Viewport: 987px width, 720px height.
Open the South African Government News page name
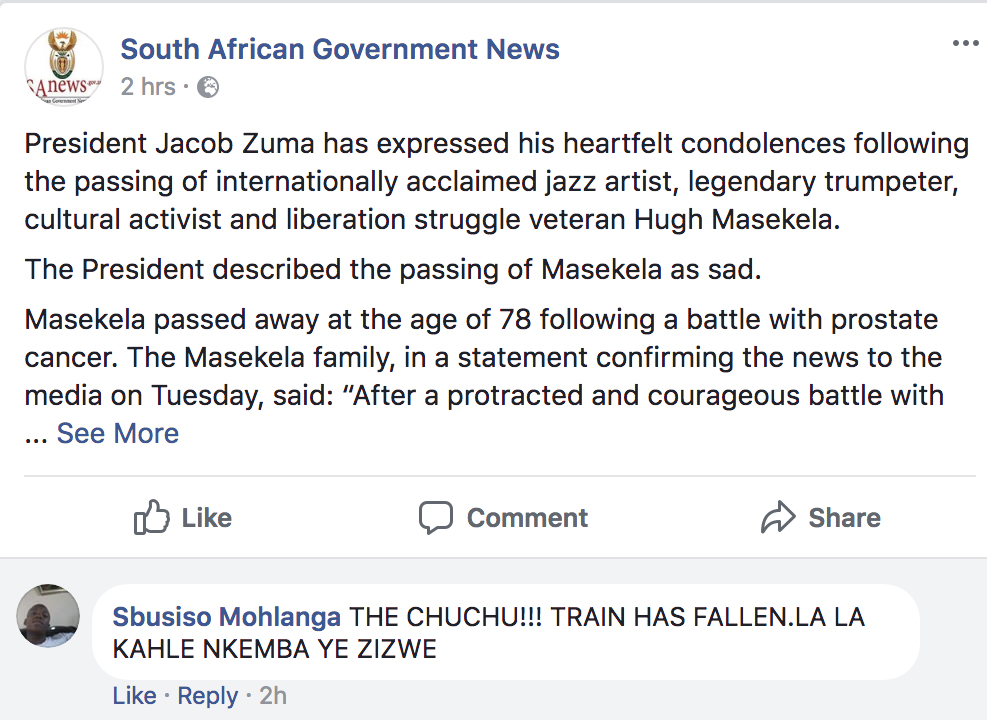pos(340,49)
